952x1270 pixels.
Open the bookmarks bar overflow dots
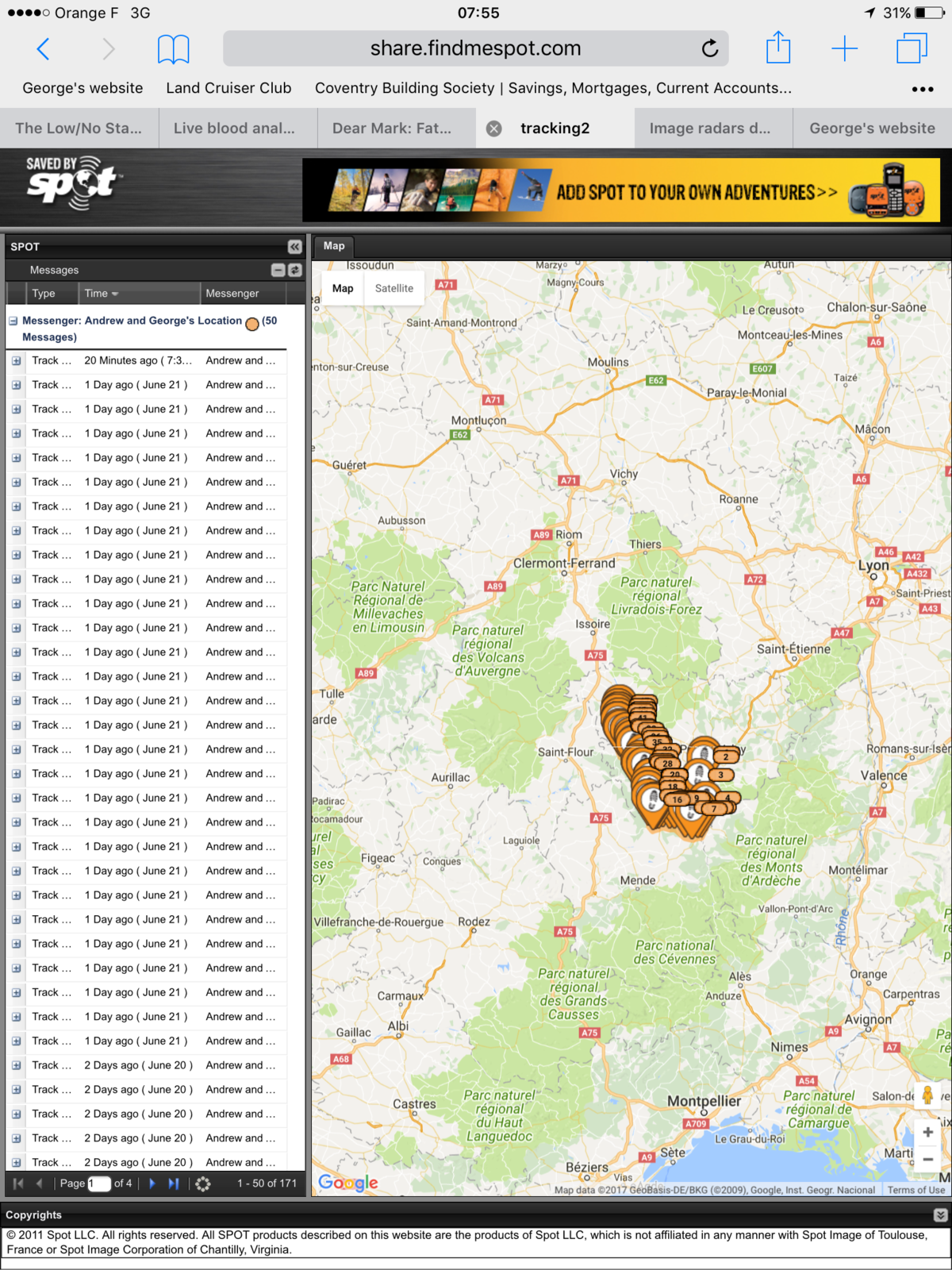coord(923,89)
